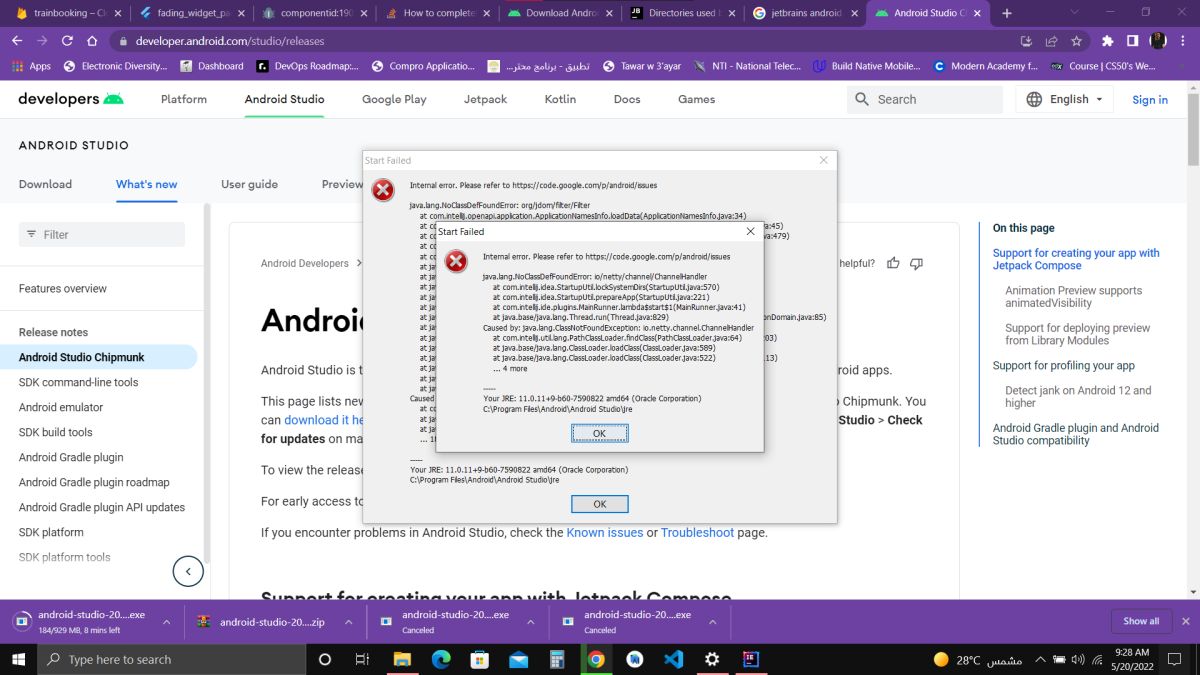Switch to the Directories used tab
Screen dimensions: 1200x675
[682, 13]
